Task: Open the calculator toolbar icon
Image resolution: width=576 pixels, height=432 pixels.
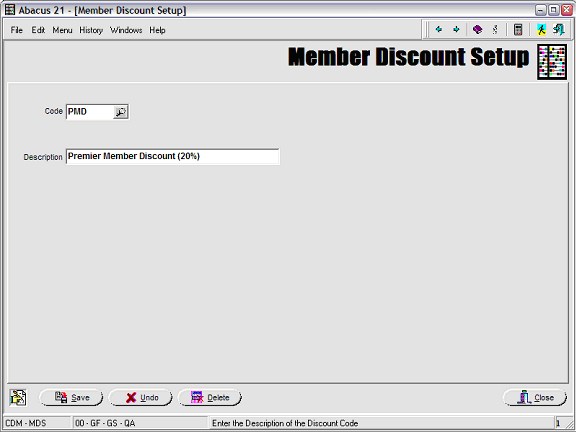Action: (518, 30)
